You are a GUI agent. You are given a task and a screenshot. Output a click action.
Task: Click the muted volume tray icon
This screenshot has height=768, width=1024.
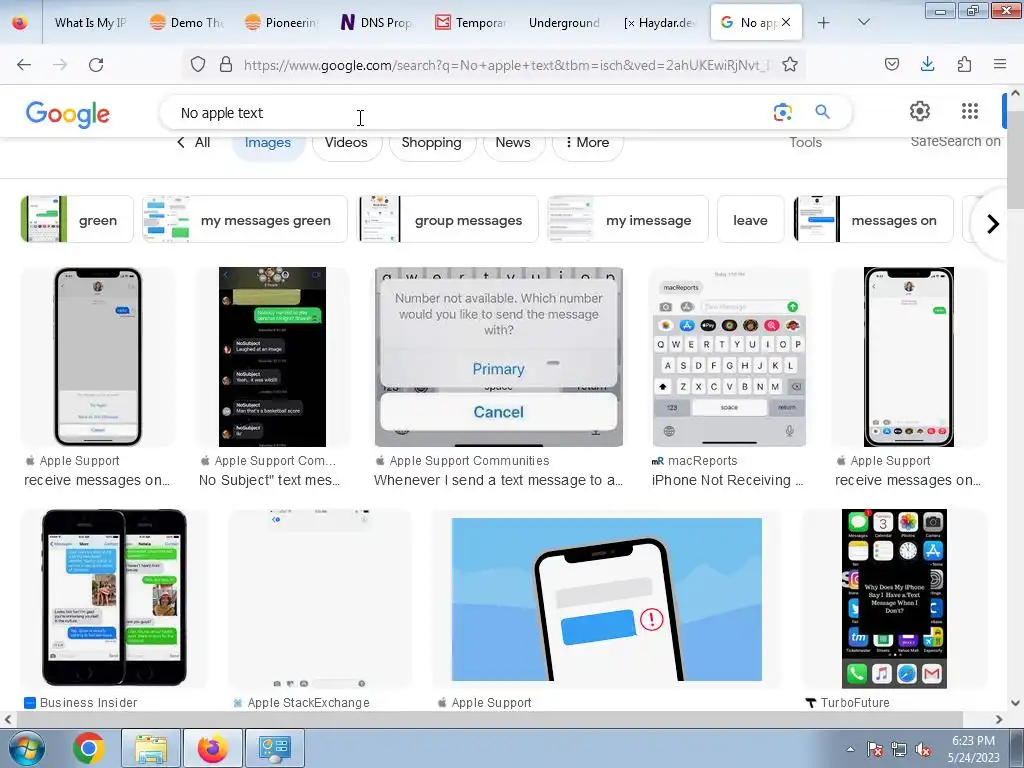pos(923,749)
